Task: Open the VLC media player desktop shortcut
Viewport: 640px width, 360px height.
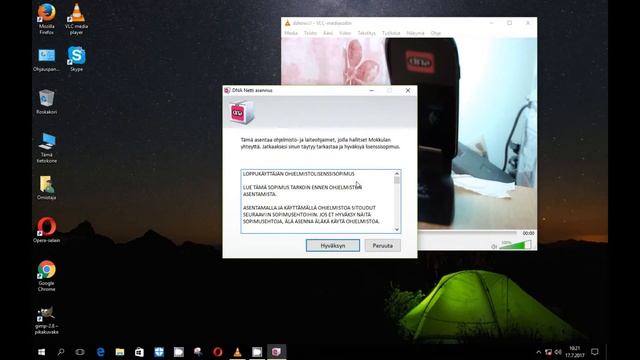Action: 76,18
